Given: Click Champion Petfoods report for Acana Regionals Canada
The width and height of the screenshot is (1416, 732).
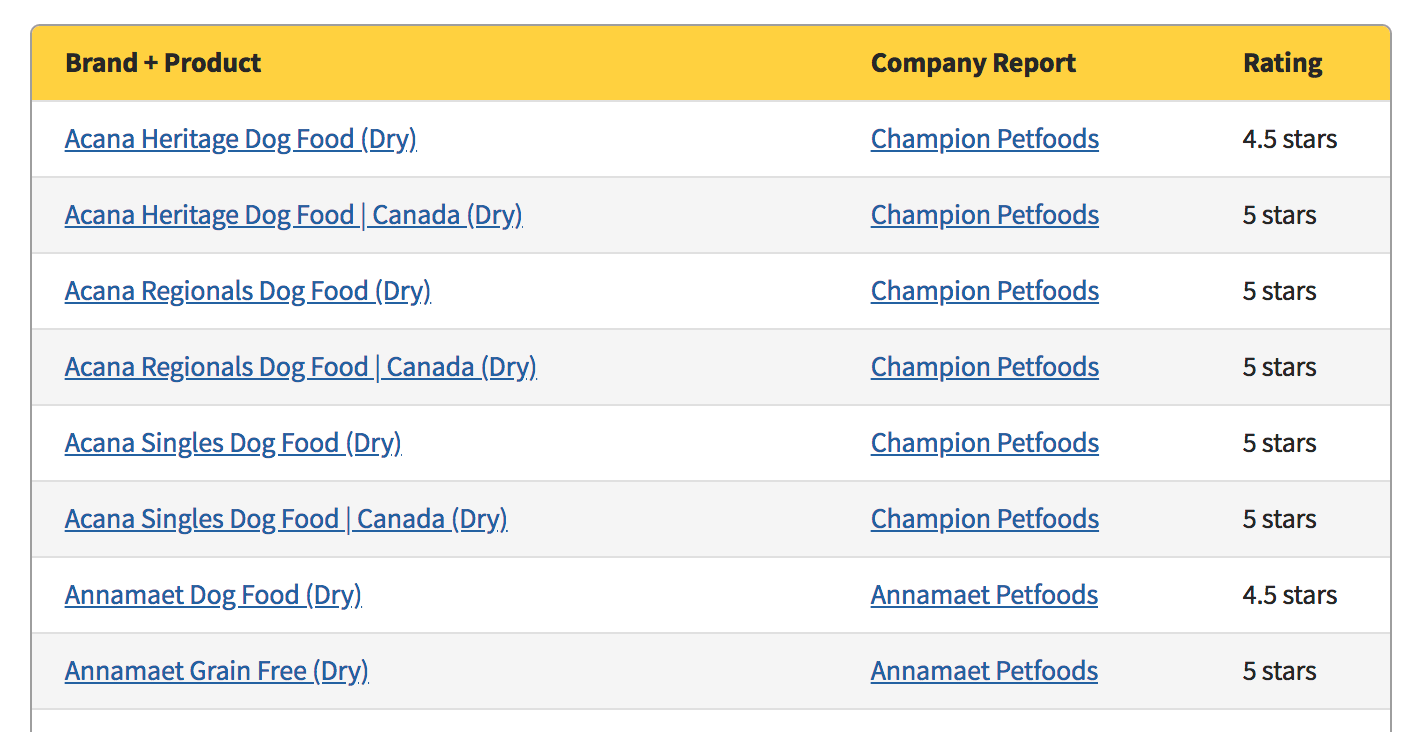Looking at the screenshot, I should coord(985,367).
